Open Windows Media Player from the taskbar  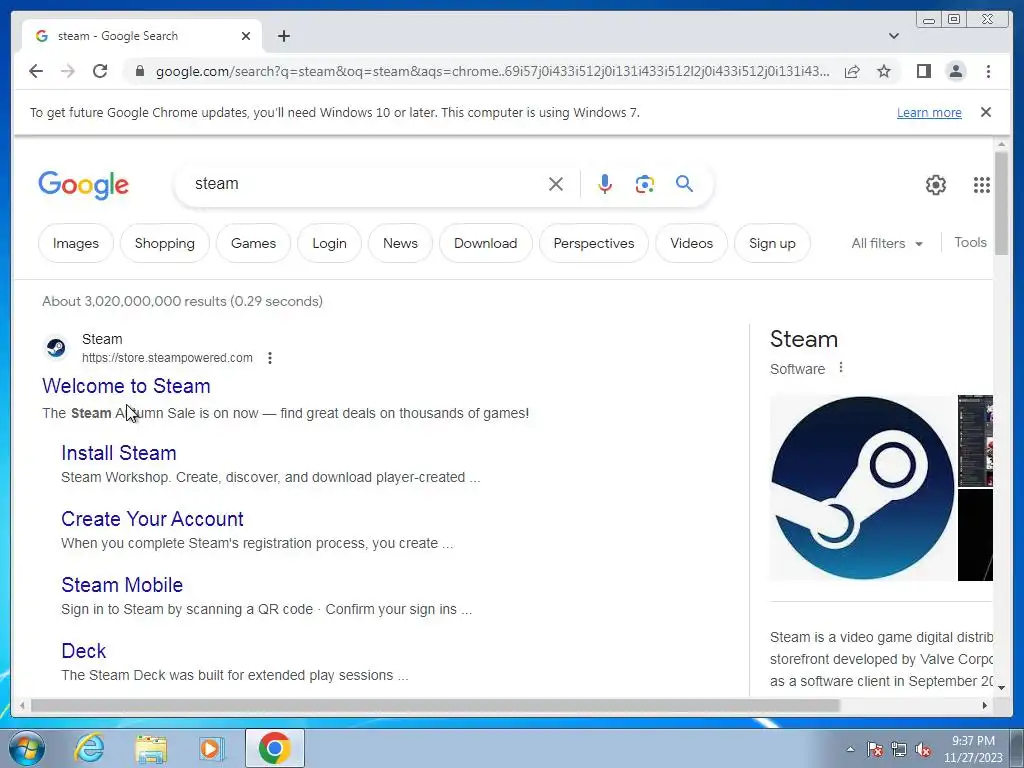212,748
